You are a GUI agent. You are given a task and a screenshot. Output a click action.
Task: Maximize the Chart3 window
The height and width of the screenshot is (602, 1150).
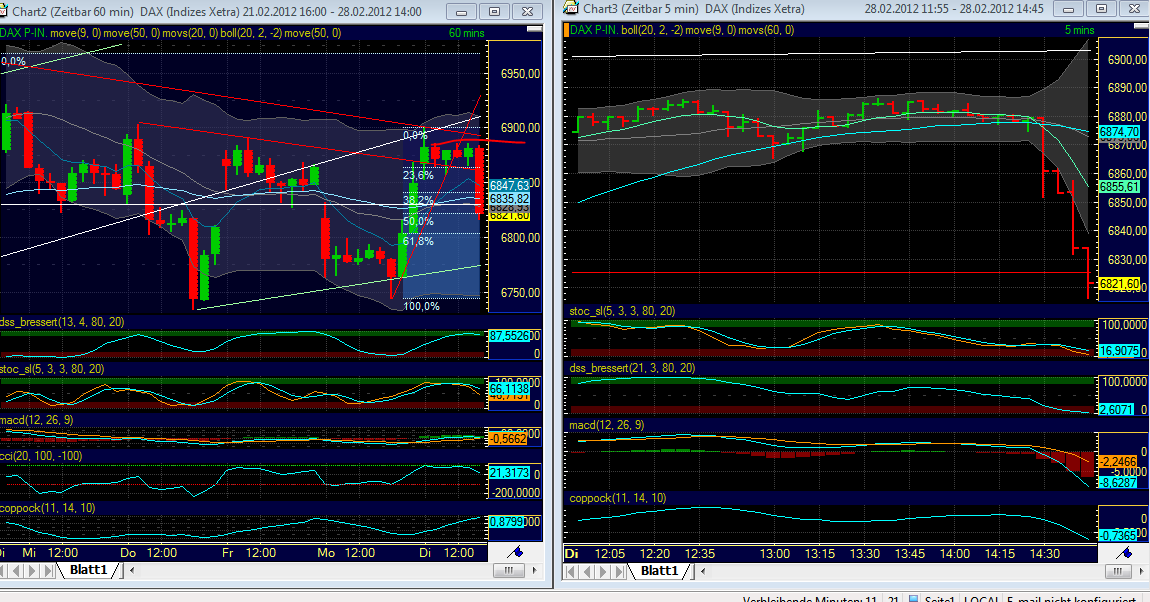[1102, 9]
